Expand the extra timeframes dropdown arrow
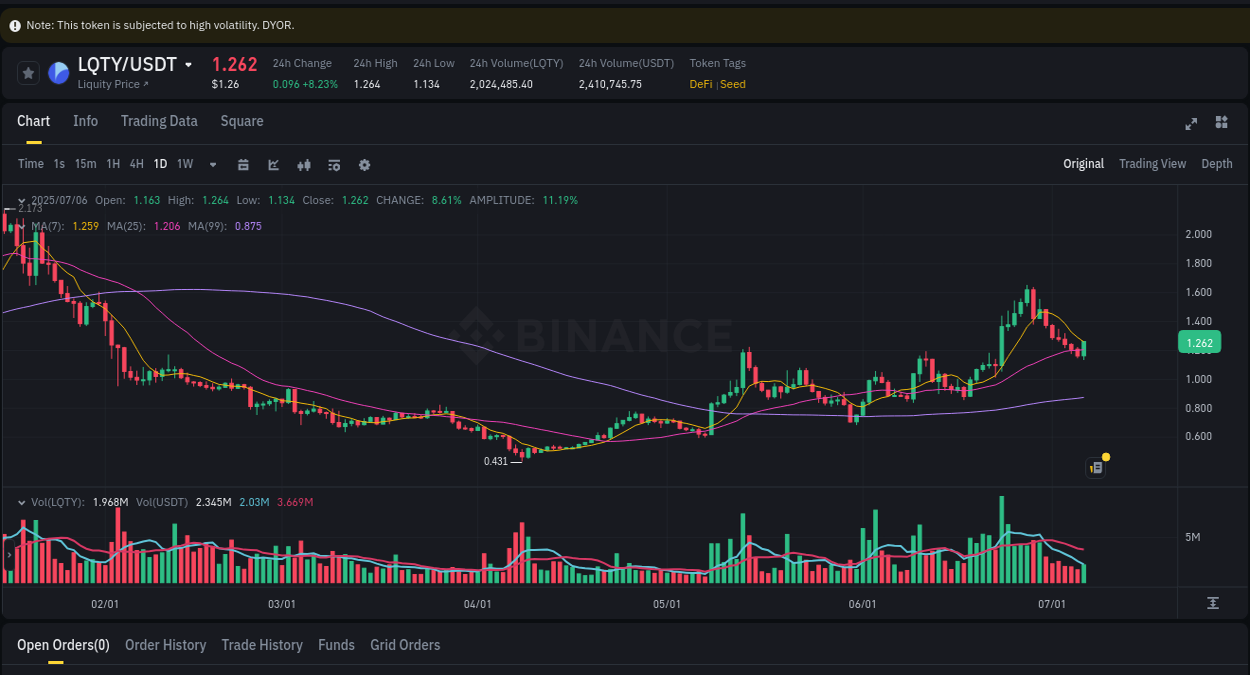 click(211, 164)
